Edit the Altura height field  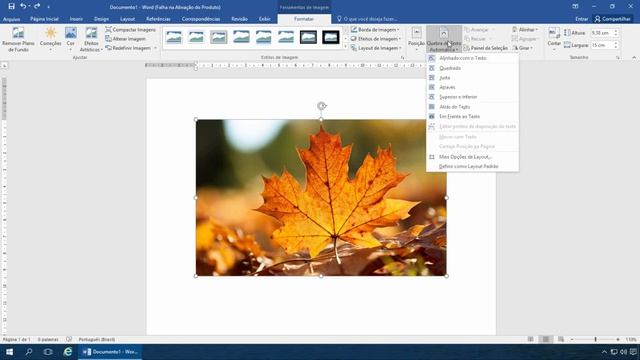601,33
